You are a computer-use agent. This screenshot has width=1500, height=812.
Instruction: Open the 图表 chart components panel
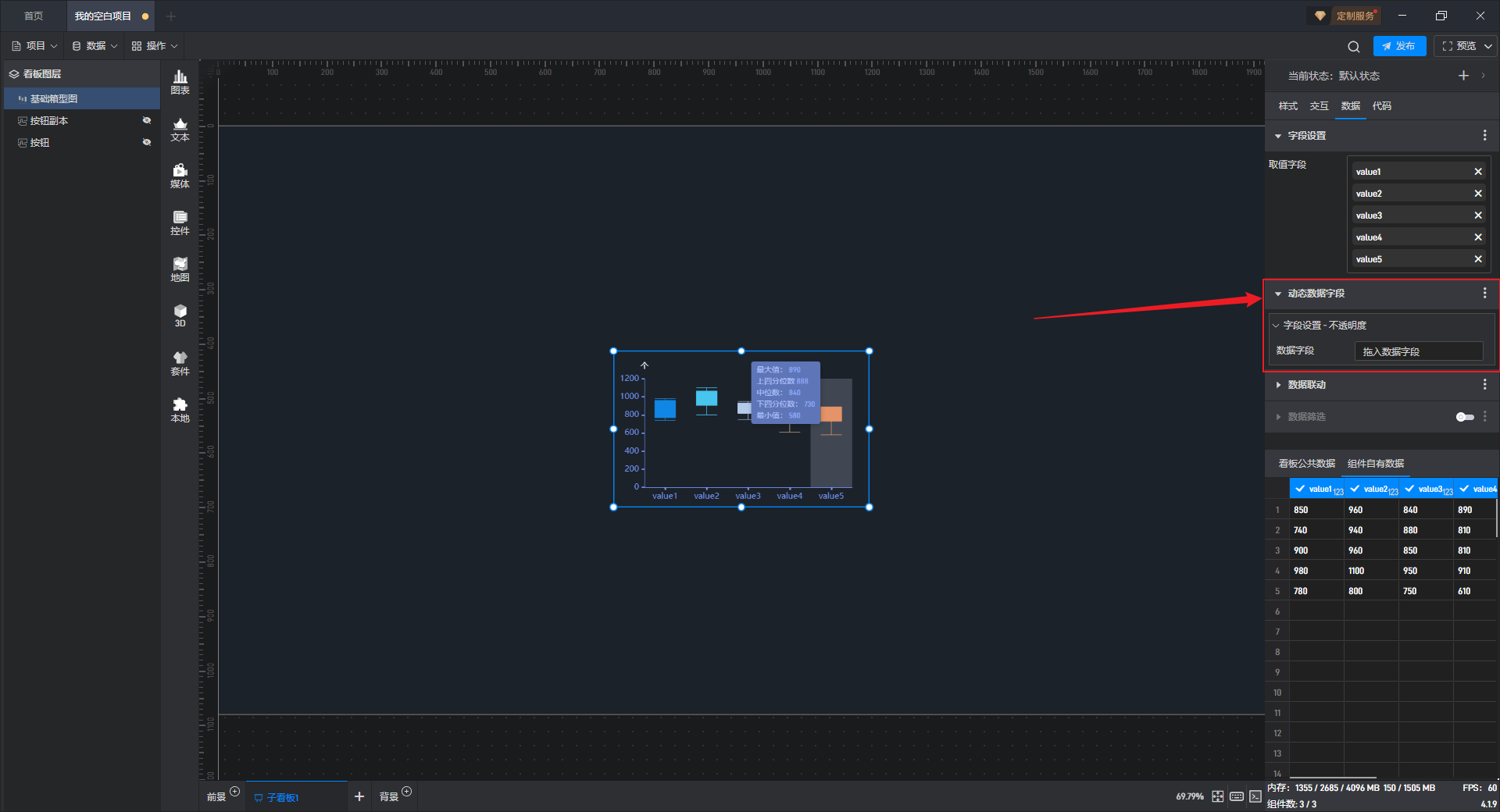pos(180,82)
